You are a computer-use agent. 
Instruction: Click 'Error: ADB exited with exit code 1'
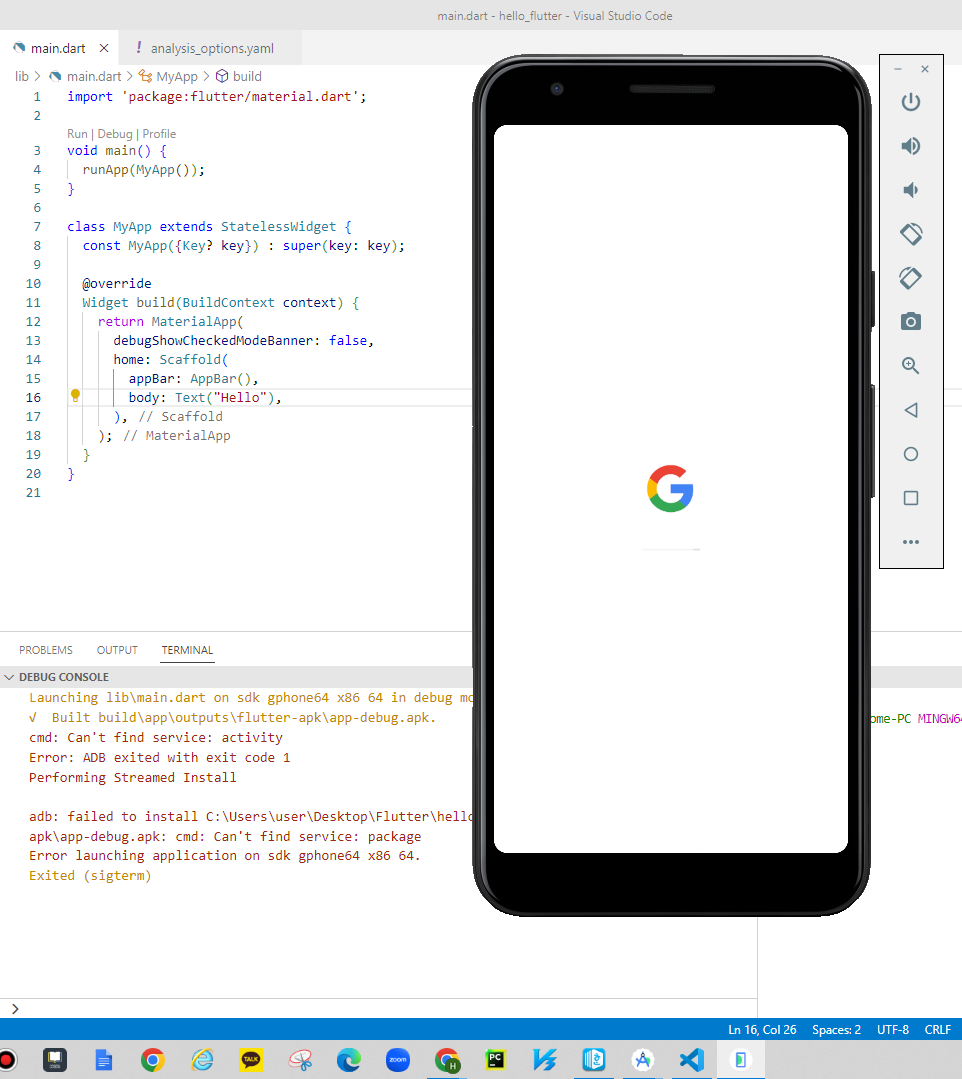tap(160, 757)
